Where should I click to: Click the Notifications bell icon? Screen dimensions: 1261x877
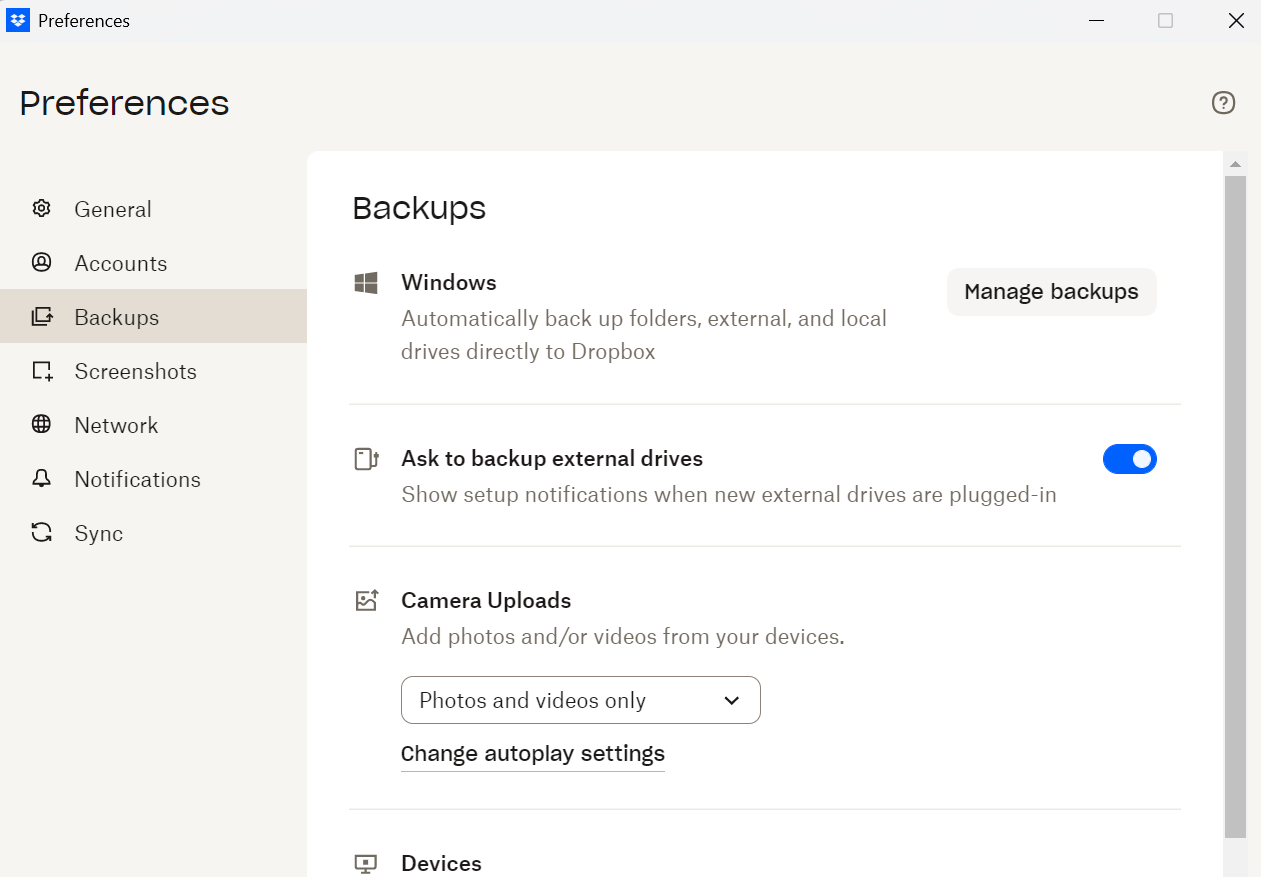coord(41,479)
